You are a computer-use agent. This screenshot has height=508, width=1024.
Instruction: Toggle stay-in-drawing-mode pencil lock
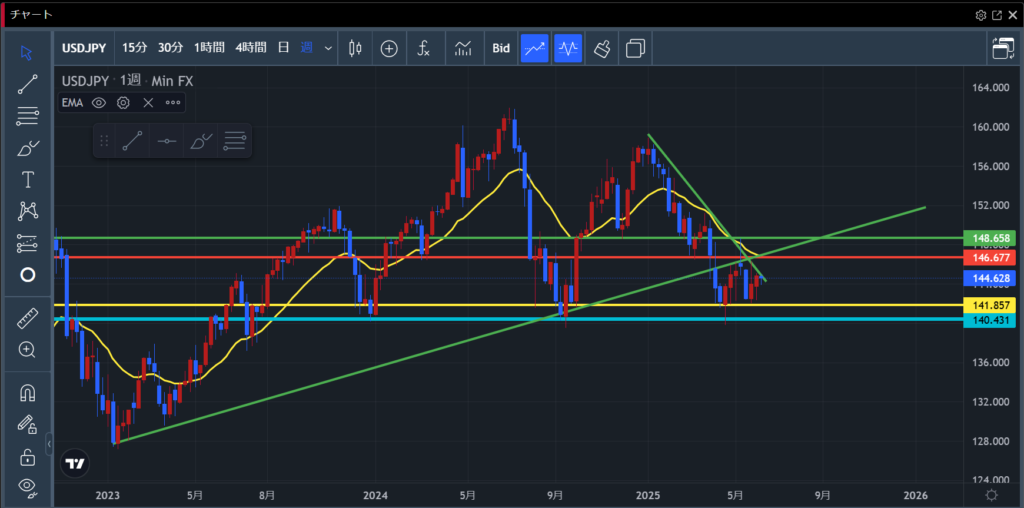click(27, 425)
